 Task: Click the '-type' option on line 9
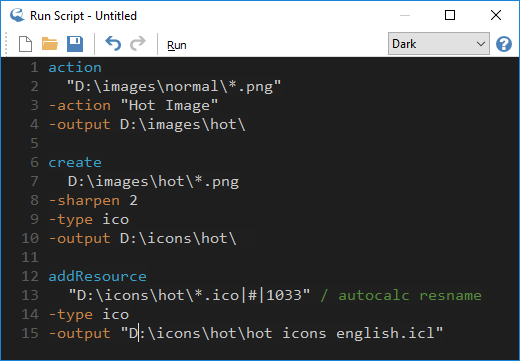(x=71, y=220)
